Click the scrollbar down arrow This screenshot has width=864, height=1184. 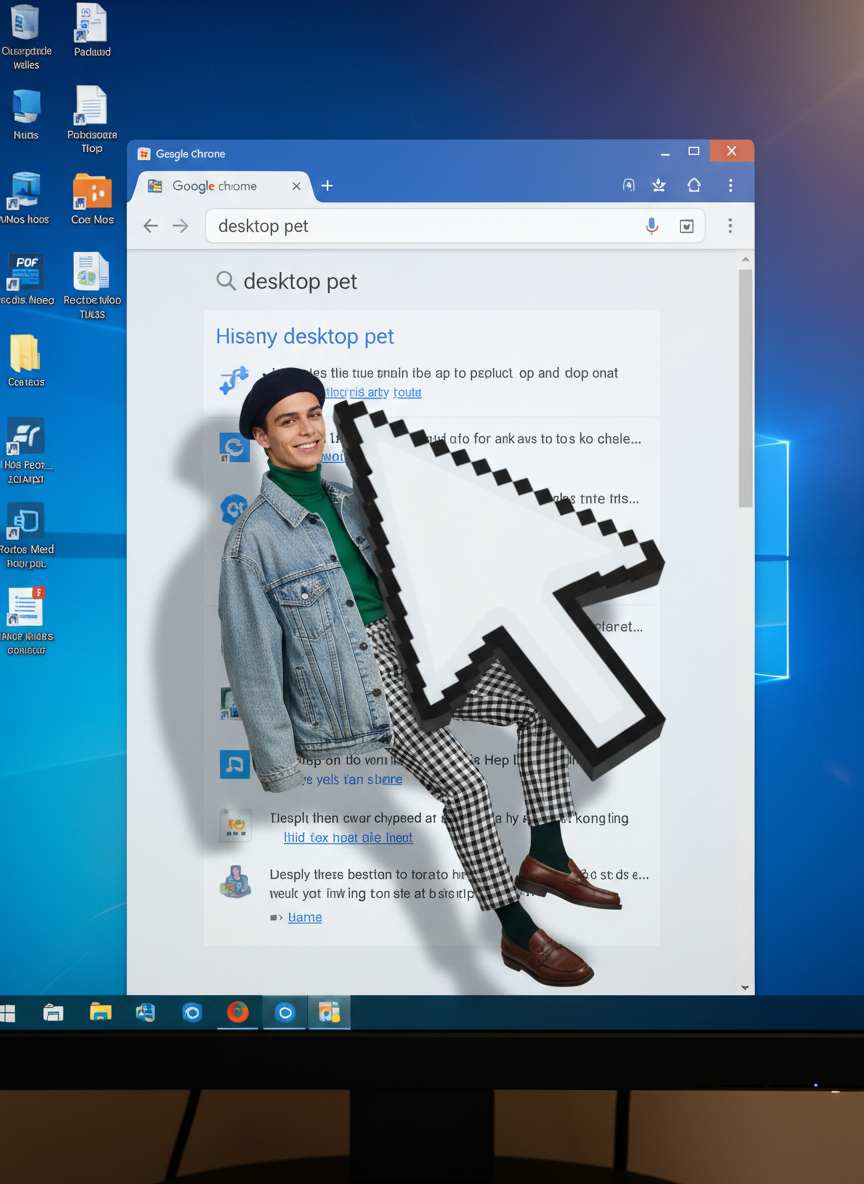pos(744,987)
